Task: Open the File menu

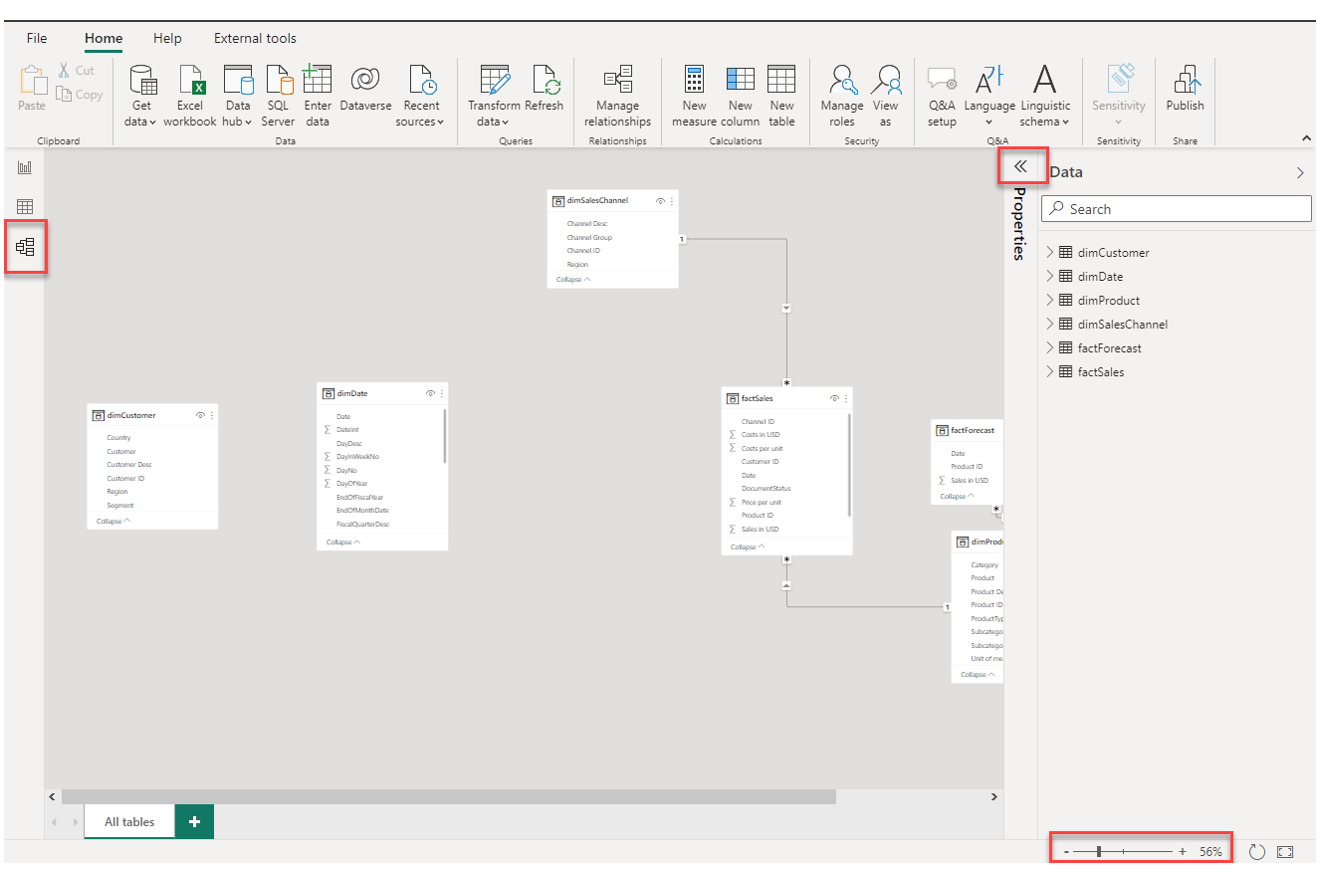Action: [x=37, y=38]
